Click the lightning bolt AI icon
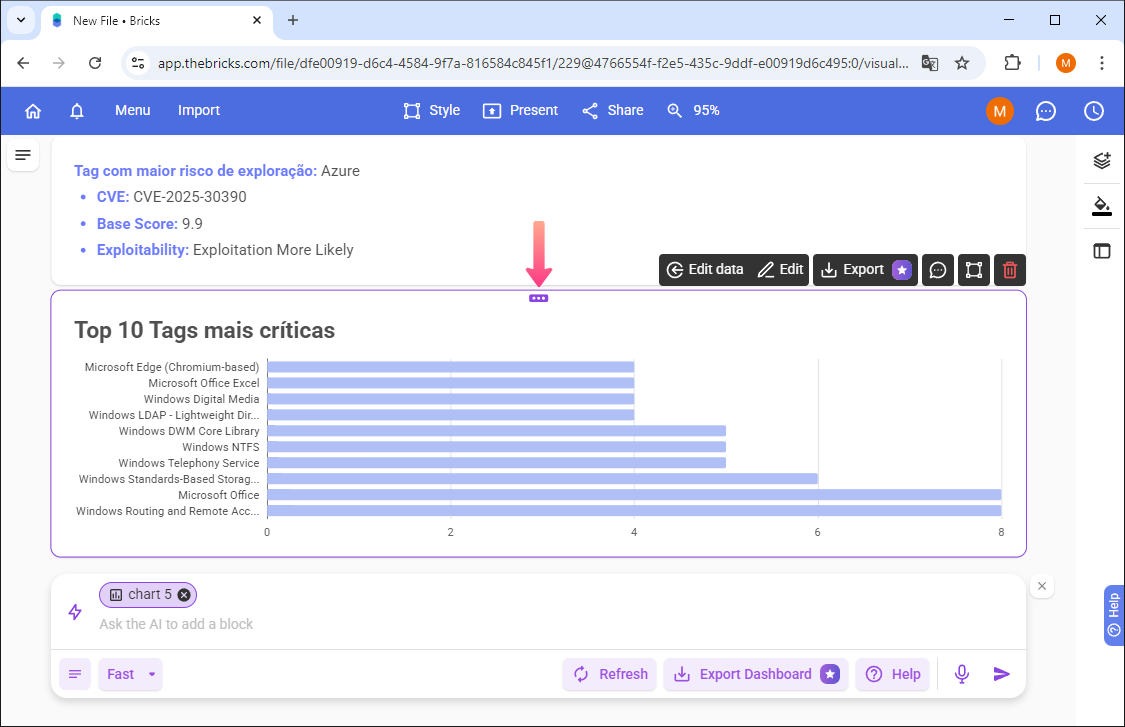The width and height of the screenshot is (1125, 727). click(x=75, y=612)
